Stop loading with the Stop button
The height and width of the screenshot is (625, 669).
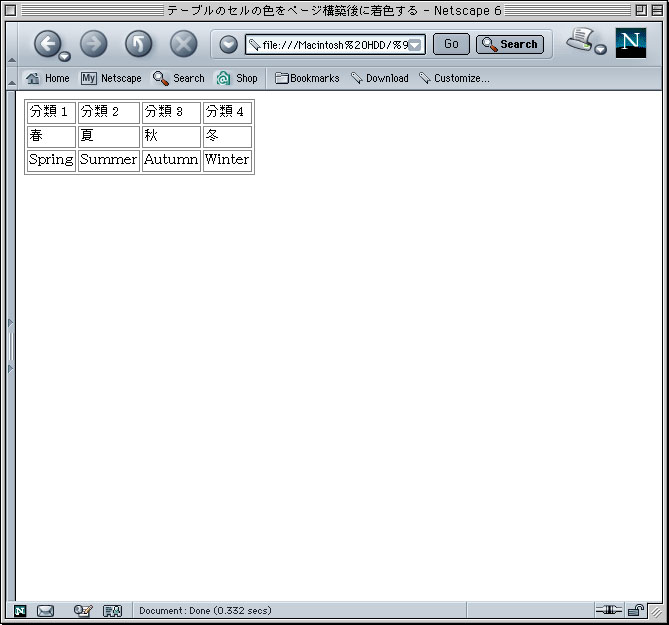183,44
